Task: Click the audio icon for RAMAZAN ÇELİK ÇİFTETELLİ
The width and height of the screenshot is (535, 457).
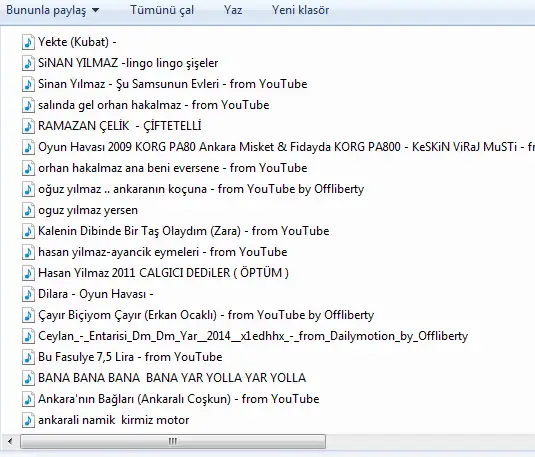Action: coord(28,126)
